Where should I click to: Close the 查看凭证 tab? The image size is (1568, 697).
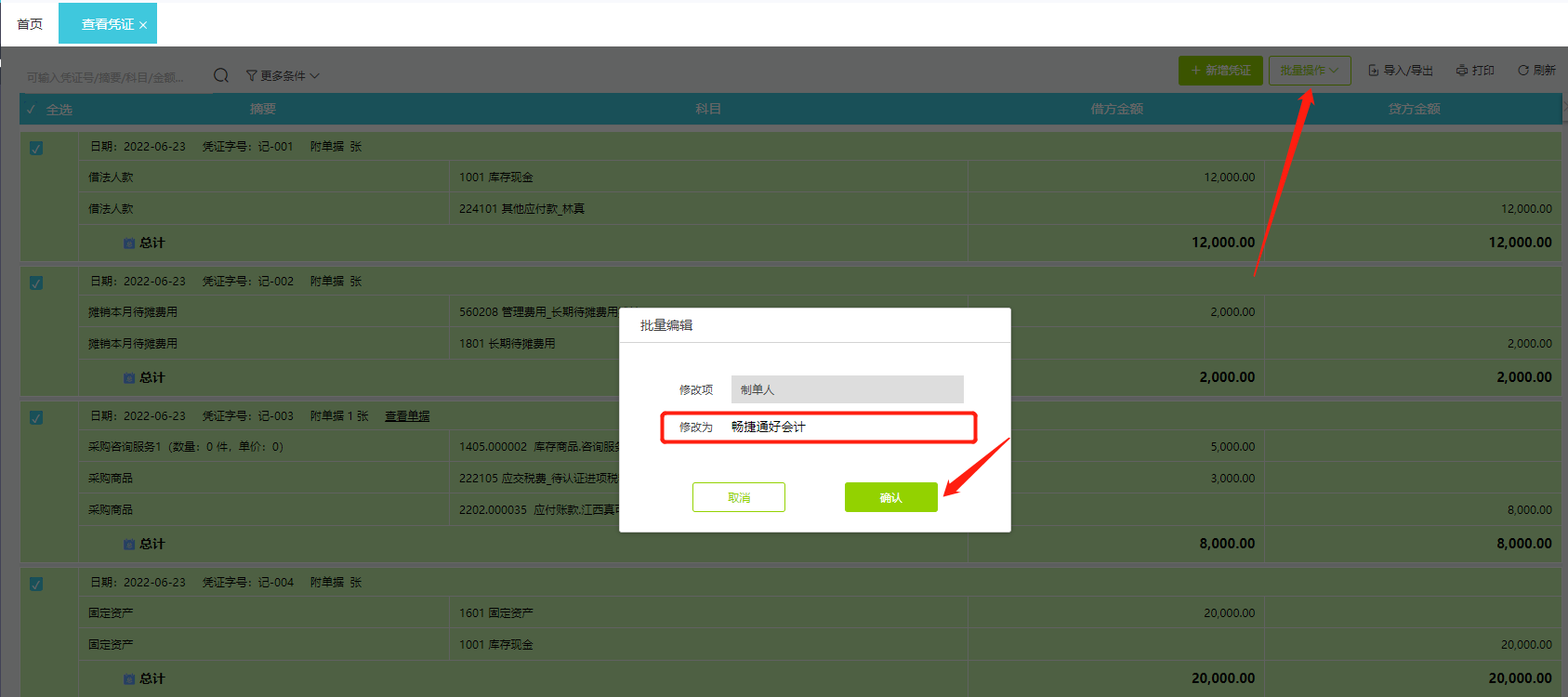[x=143, y=25]
